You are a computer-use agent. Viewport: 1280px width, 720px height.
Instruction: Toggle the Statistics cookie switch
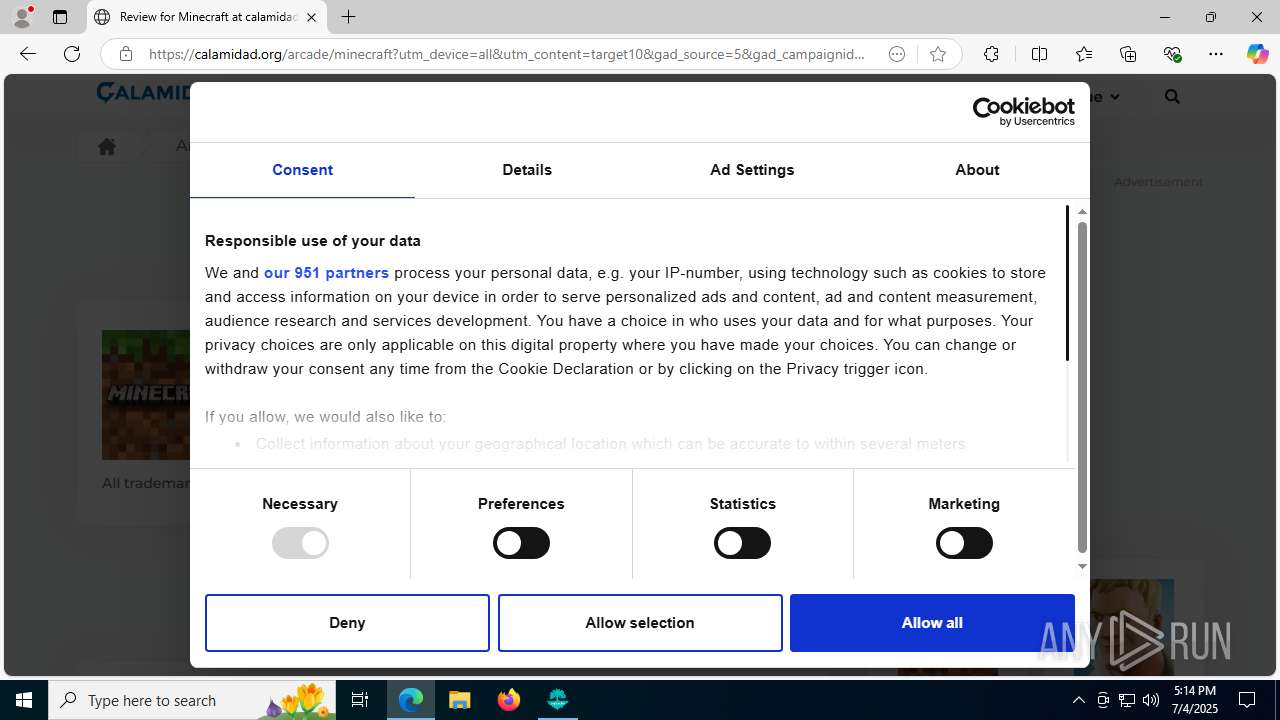tap(742, 543)
